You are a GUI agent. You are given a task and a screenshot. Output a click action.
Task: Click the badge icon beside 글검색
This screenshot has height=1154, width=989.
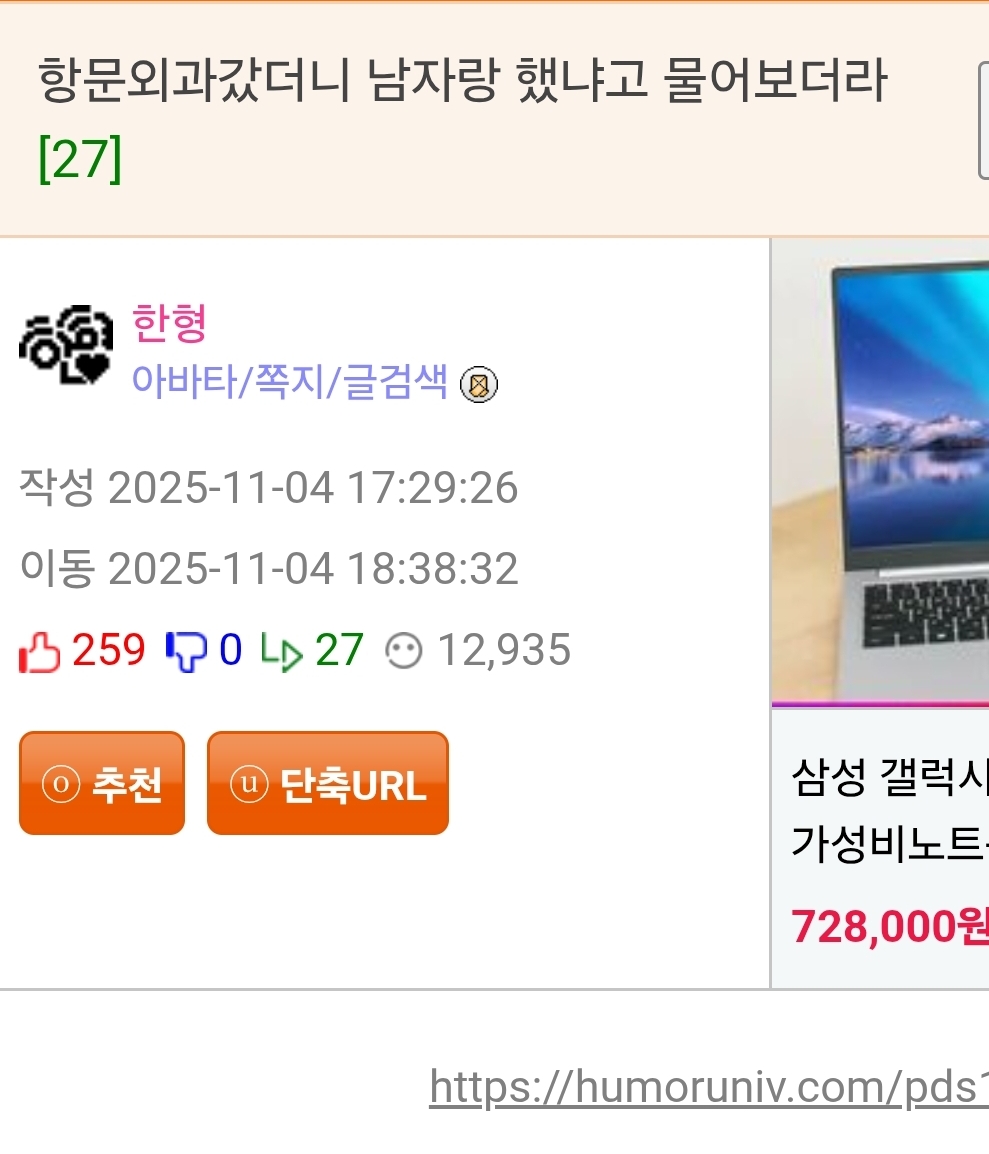[x=479, y=384]
